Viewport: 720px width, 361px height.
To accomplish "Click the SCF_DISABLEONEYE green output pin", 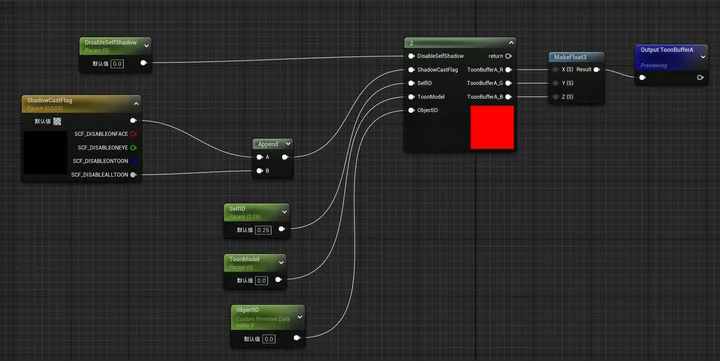I will (x=133, y=147).
